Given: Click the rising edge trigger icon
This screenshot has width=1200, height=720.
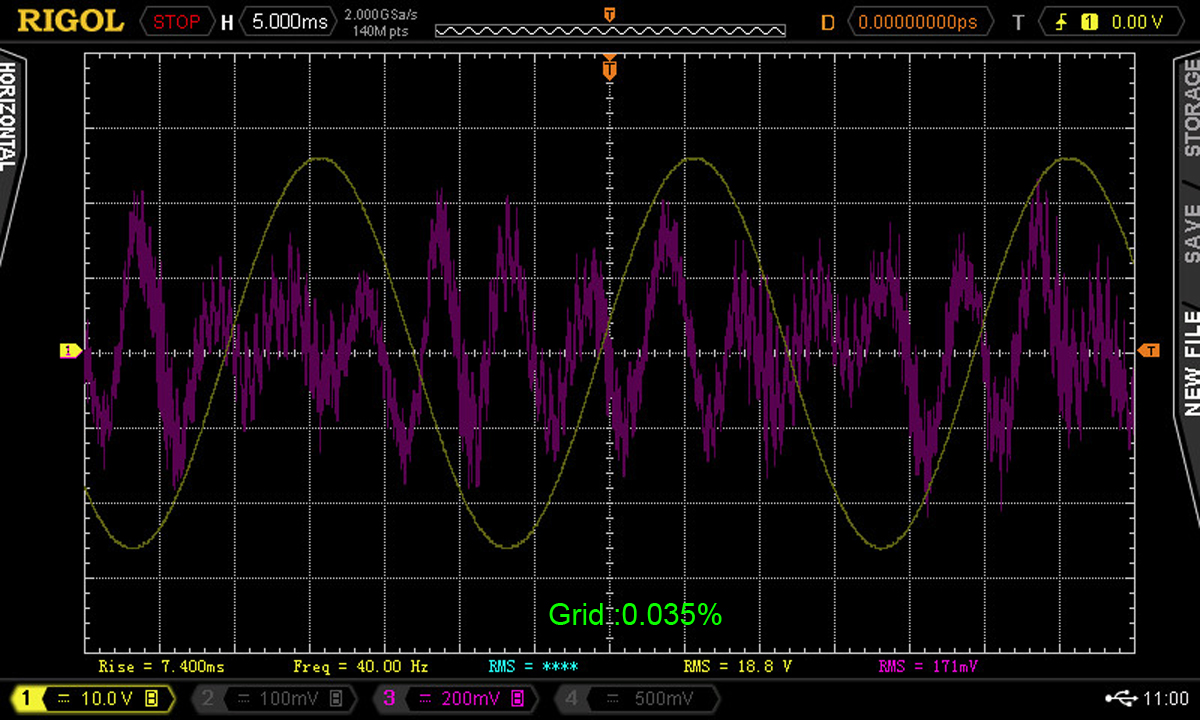Looking at the screenshot, I should (1063, 21).
